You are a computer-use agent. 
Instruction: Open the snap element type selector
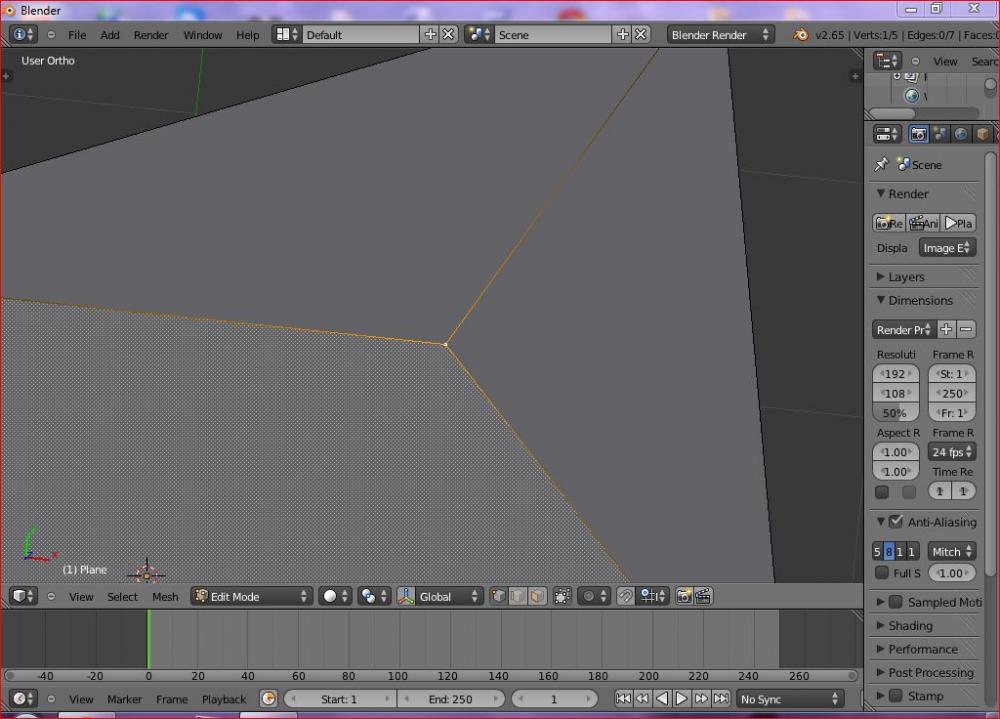pos(652,596)
